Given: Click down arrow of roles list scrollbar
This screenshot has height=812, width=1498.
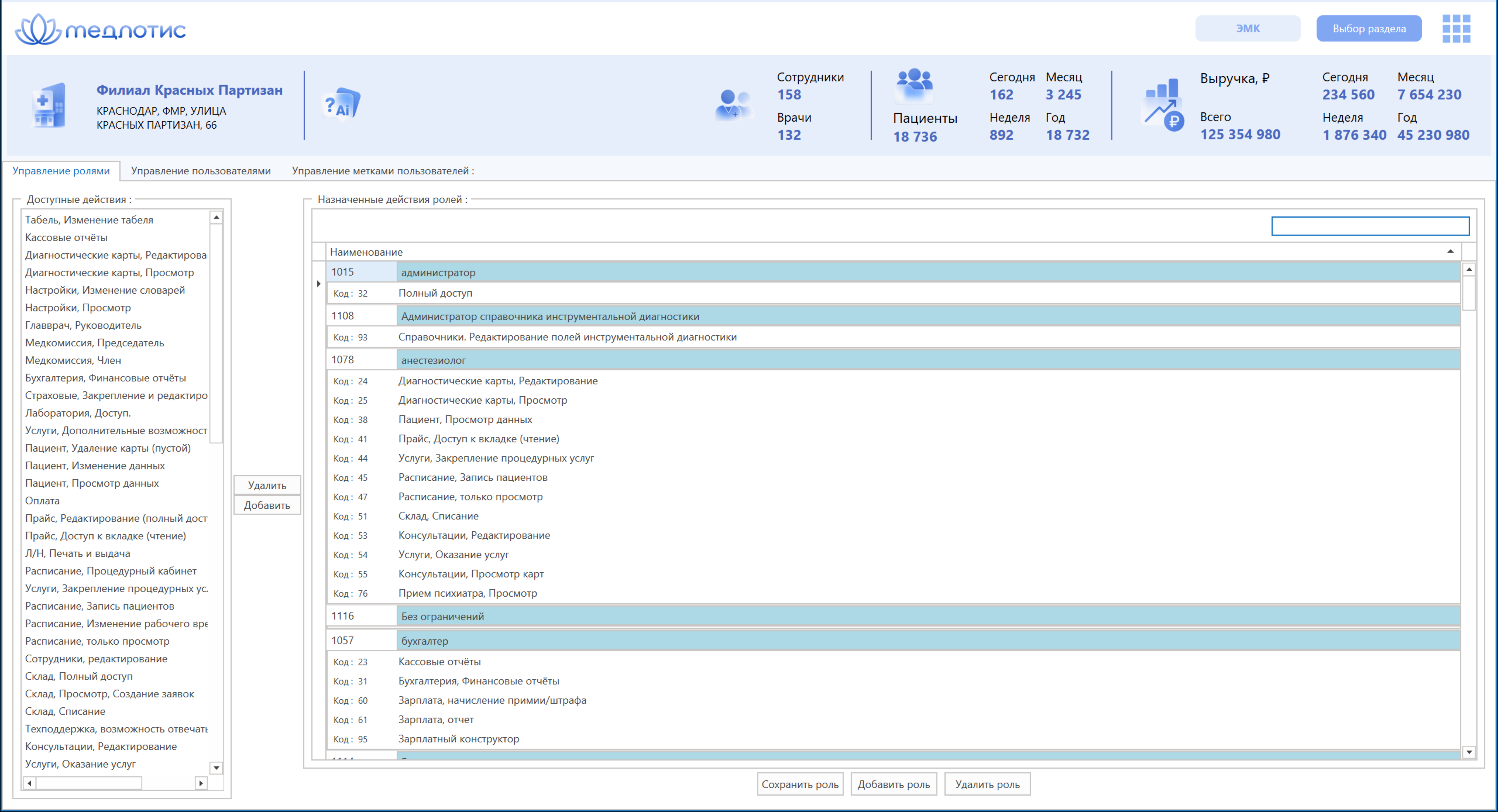Looking at the screenshot, I should click(1469, 752).
